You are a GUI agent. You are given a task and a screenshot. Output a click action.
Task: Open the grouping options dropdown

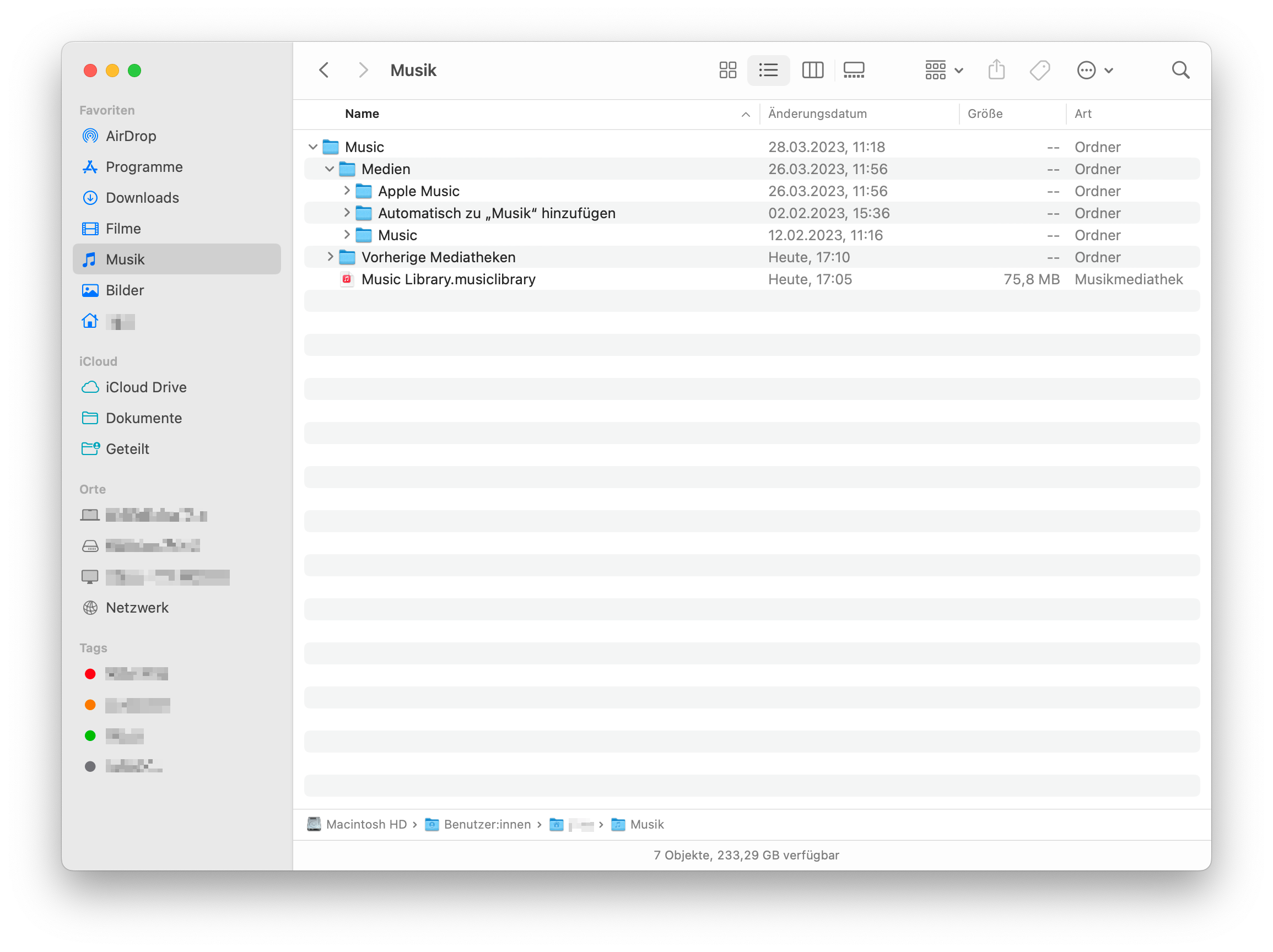[x=944, y=70]
